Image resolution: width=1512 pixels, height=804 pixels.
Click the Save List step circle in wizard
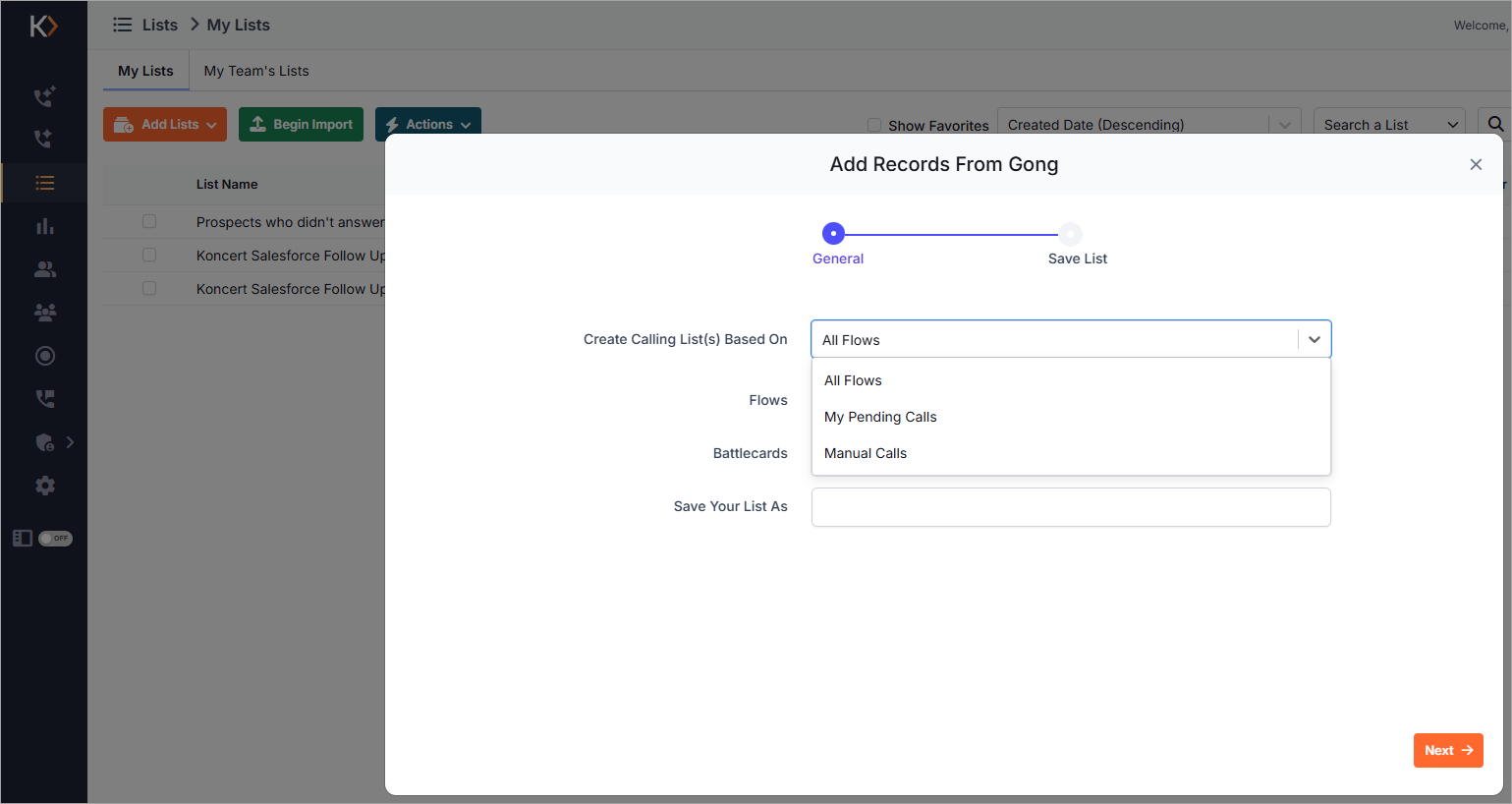pos(1070,234)
